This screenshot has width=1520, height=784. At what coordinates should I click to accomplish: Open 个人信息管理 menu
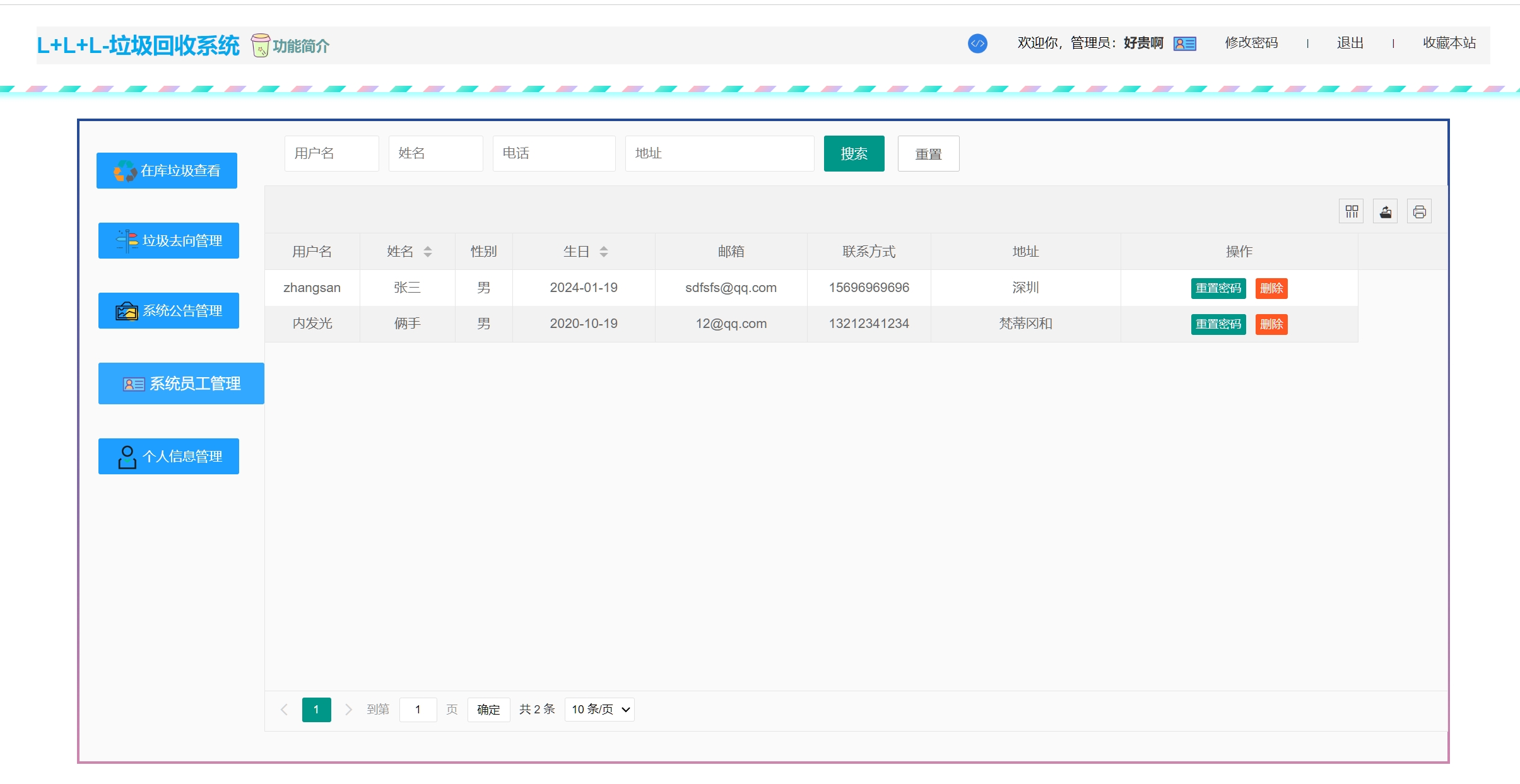point(168,456)
